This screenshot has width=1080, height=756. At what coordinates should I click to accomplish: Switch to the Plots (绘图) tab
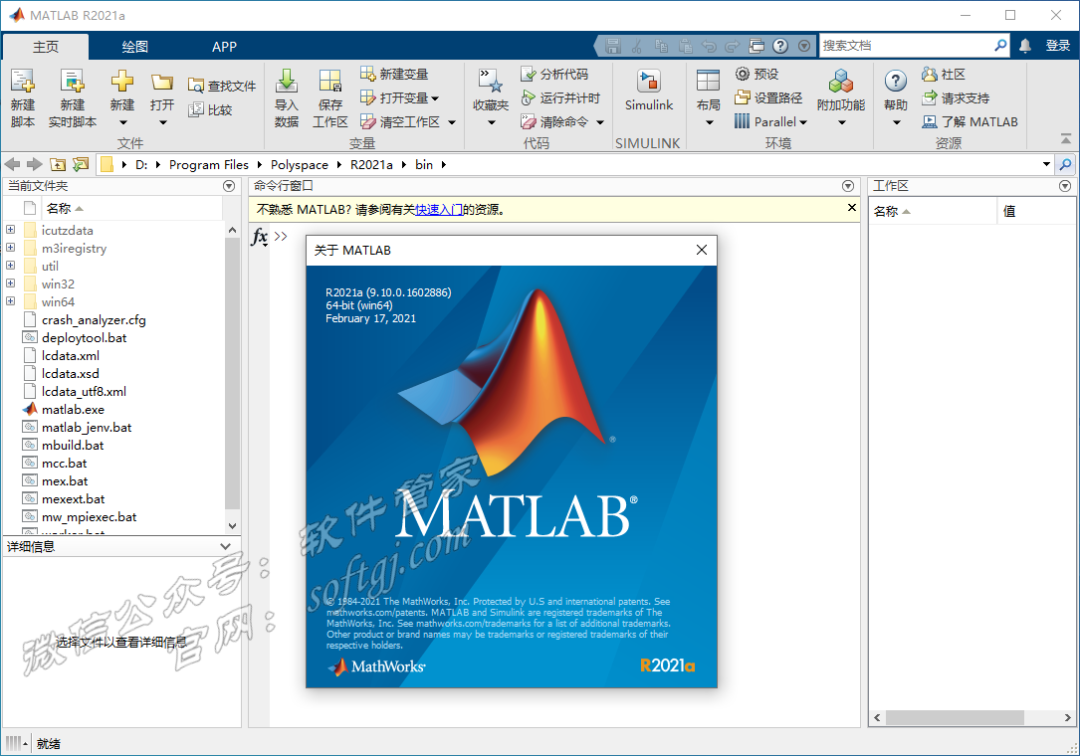coord(134,47)
